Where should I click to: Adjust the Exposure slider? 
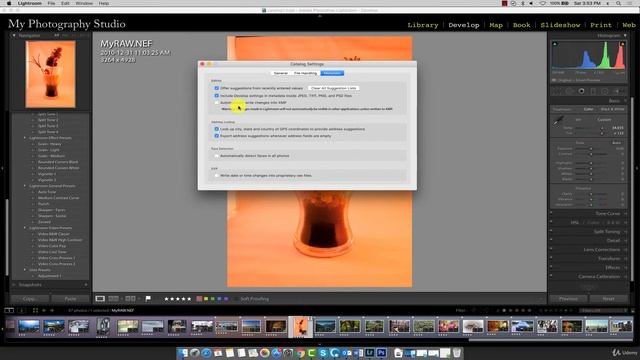pos(591,149)
